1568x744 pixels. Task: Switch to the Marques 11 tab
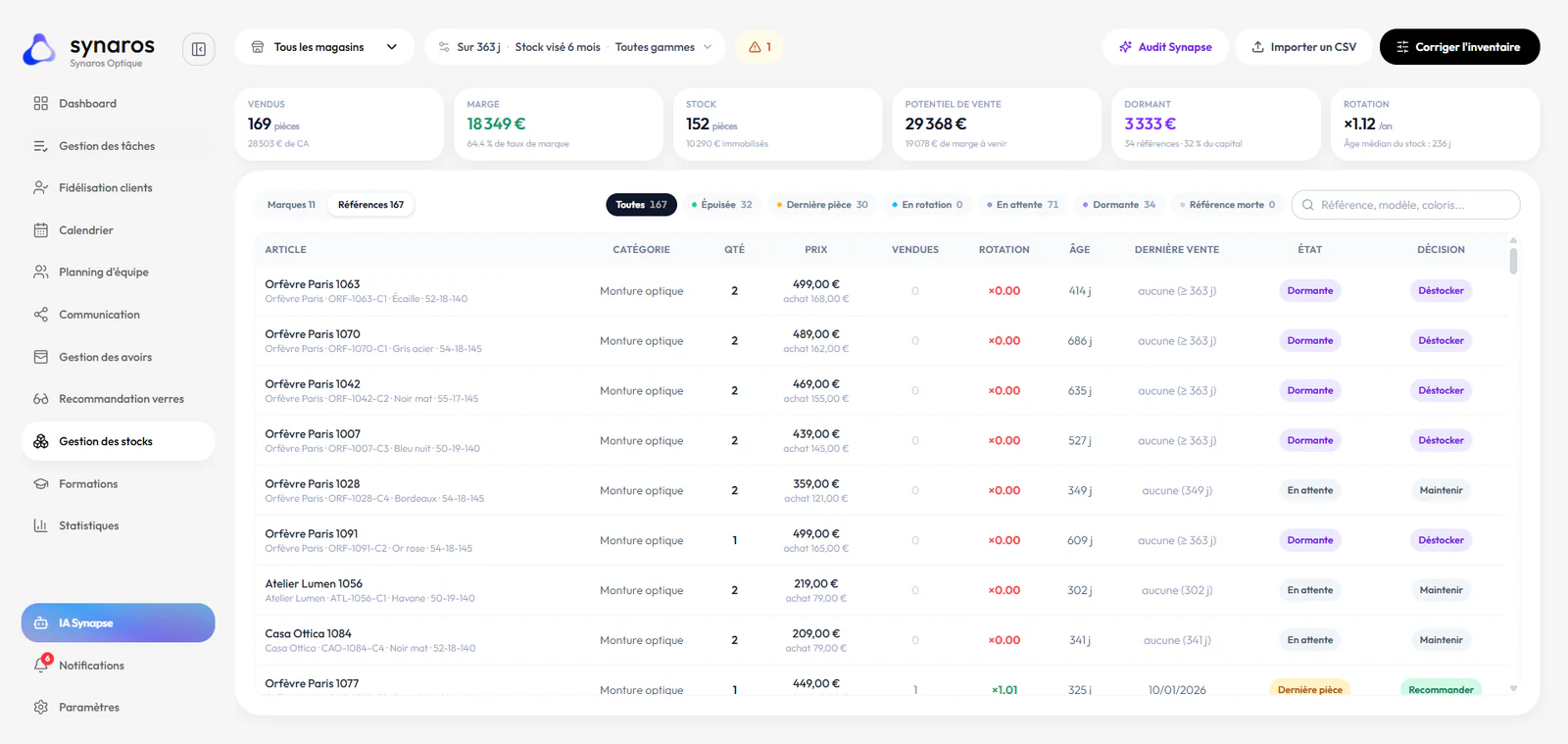pos(291,205)
